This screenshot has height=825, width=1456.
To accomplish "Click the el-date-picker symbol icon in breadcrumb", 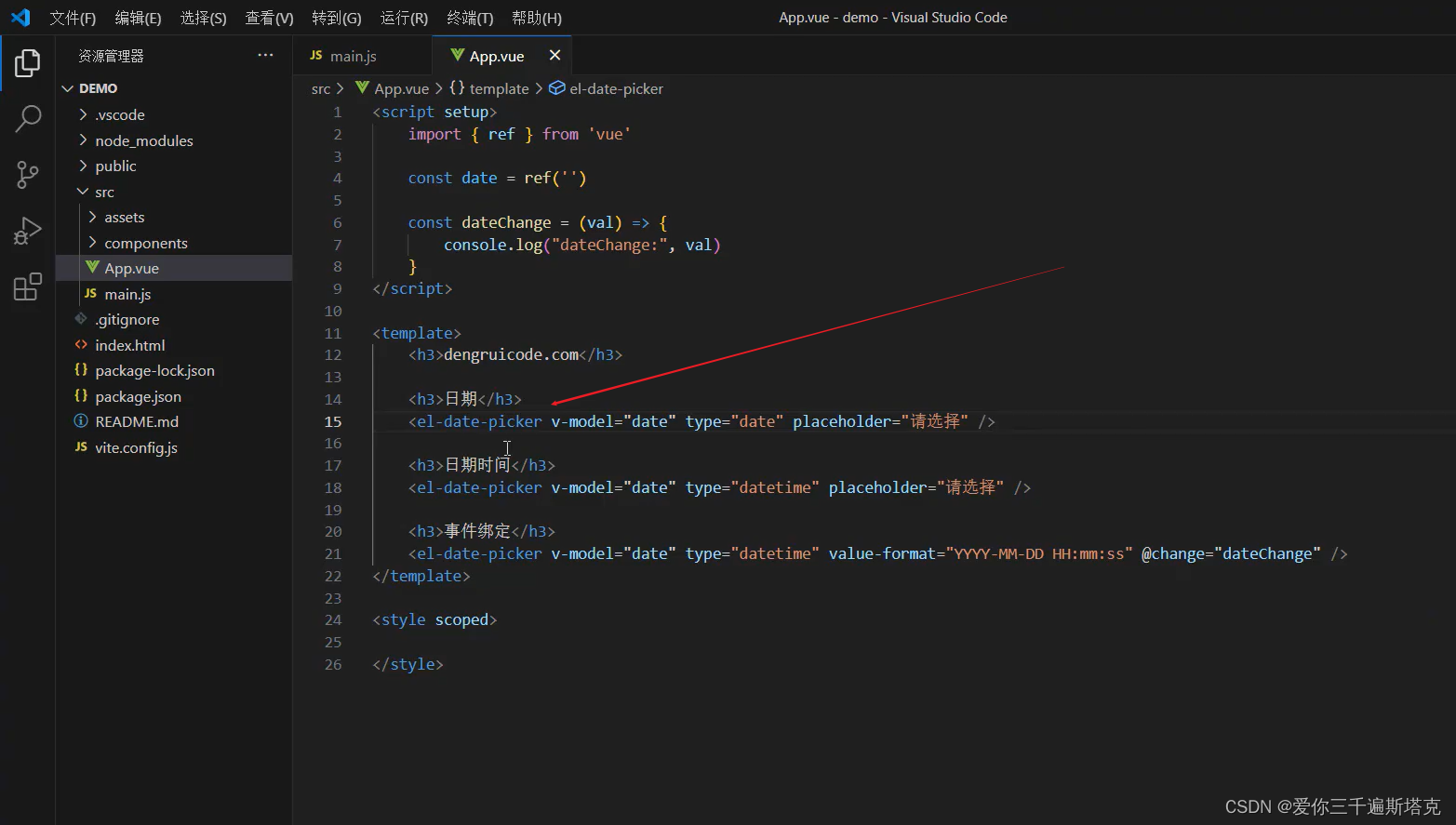I will (x=556, y=88).
